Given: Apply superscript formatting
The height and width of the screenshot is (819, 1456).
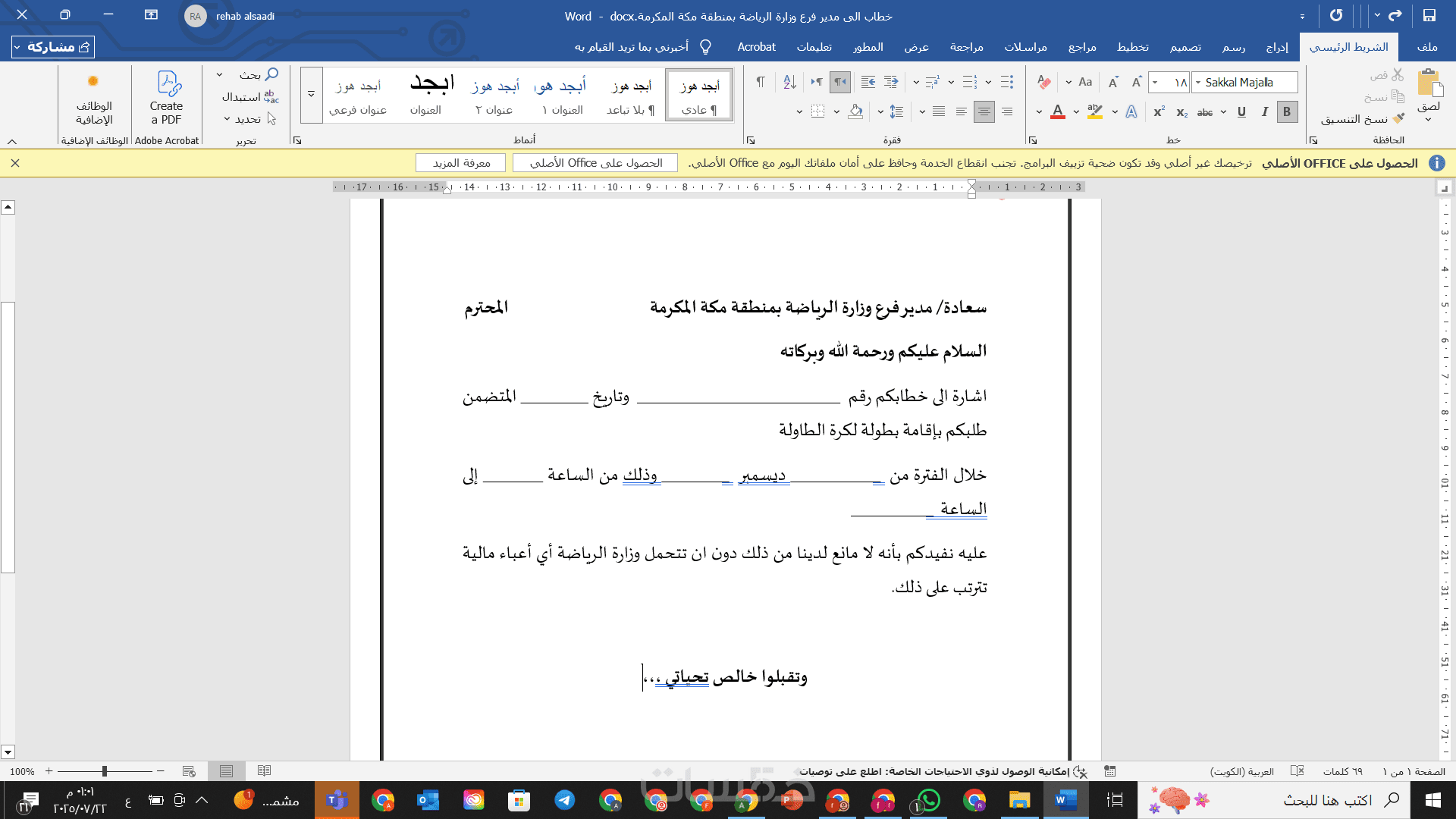Looking at the screenshot, I should click(1159, 112).
